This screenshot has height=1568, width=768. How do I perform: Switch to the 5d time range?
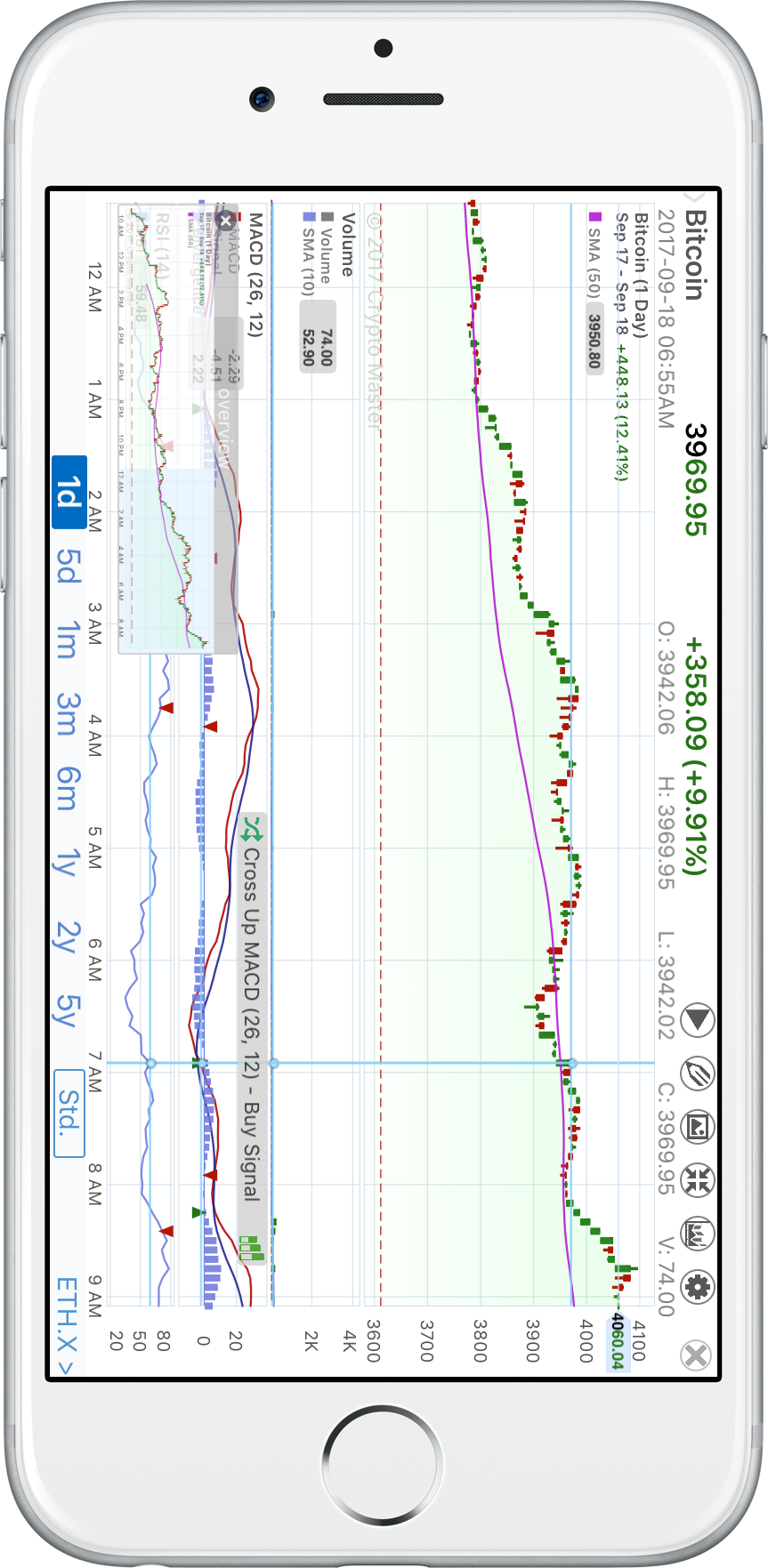click(x=69, y=565)
